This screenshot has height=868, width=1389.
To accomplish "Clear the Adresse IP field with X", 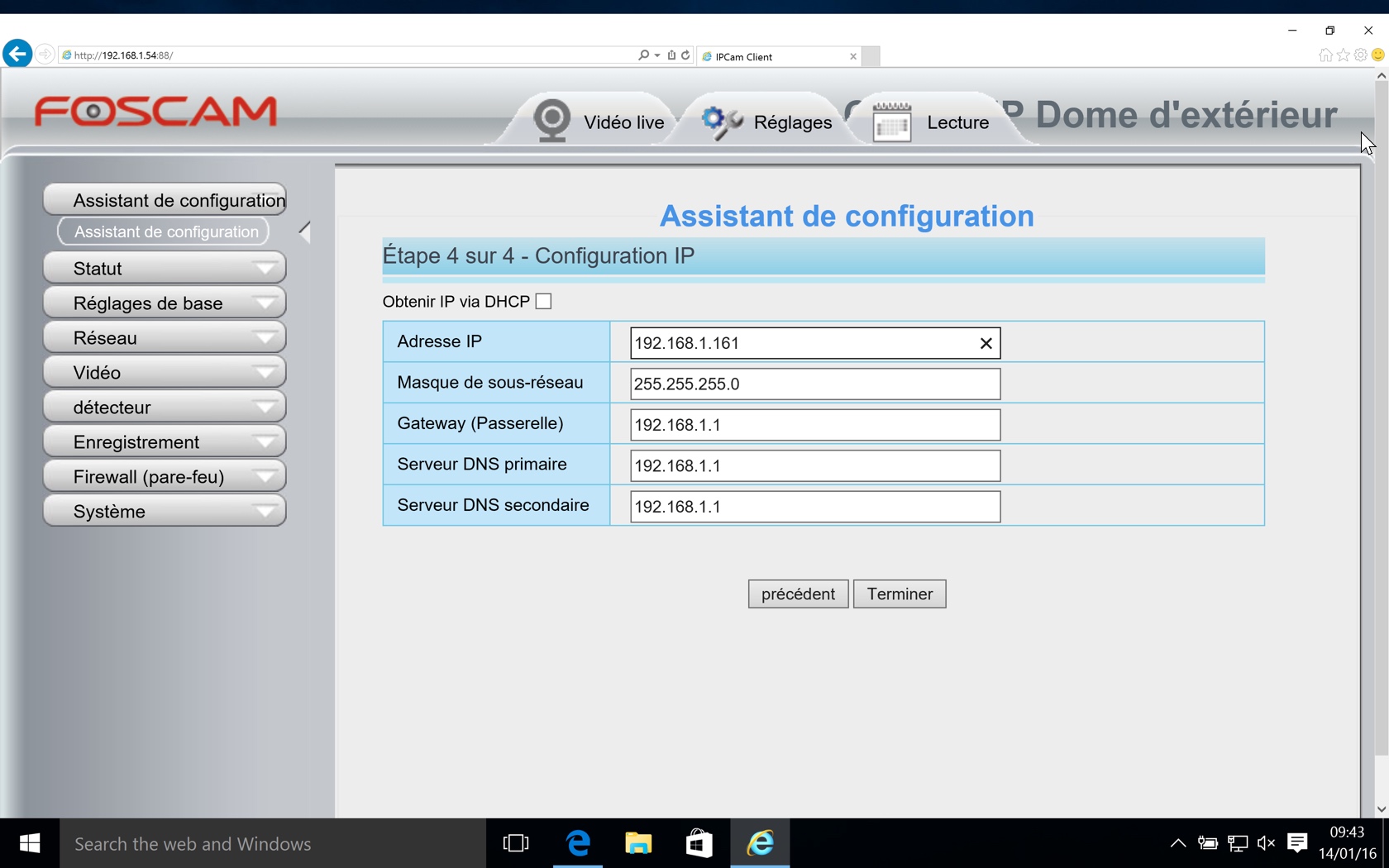I will [x=986, y=343].
